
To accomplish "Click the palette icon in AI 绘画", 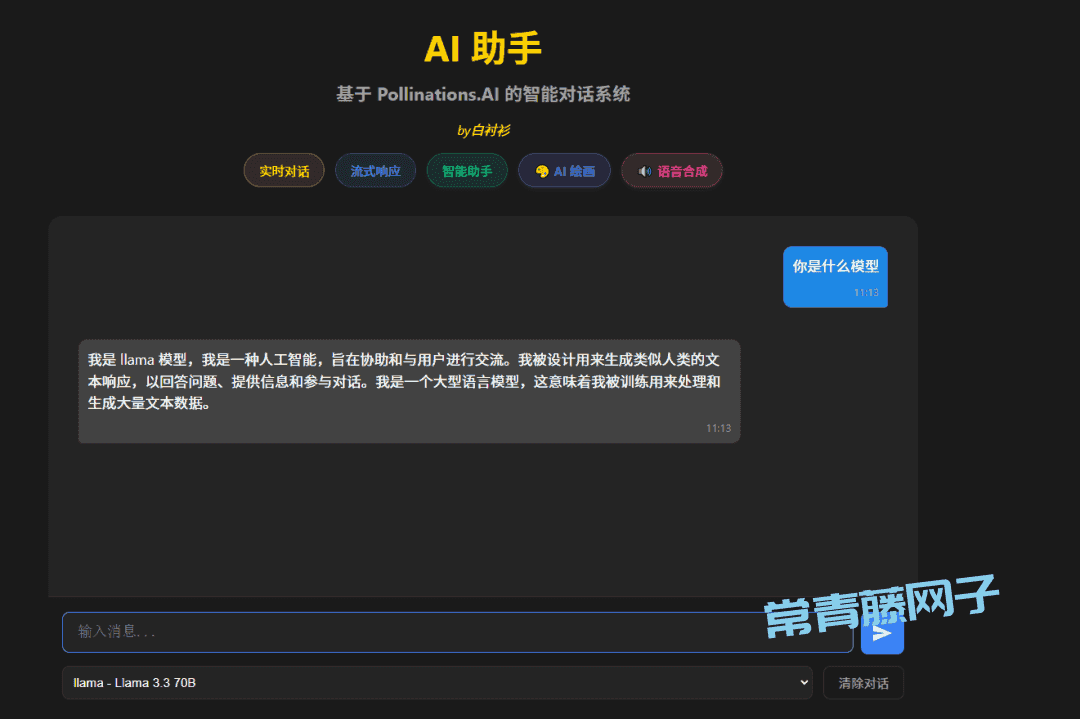I will (542, 171).
